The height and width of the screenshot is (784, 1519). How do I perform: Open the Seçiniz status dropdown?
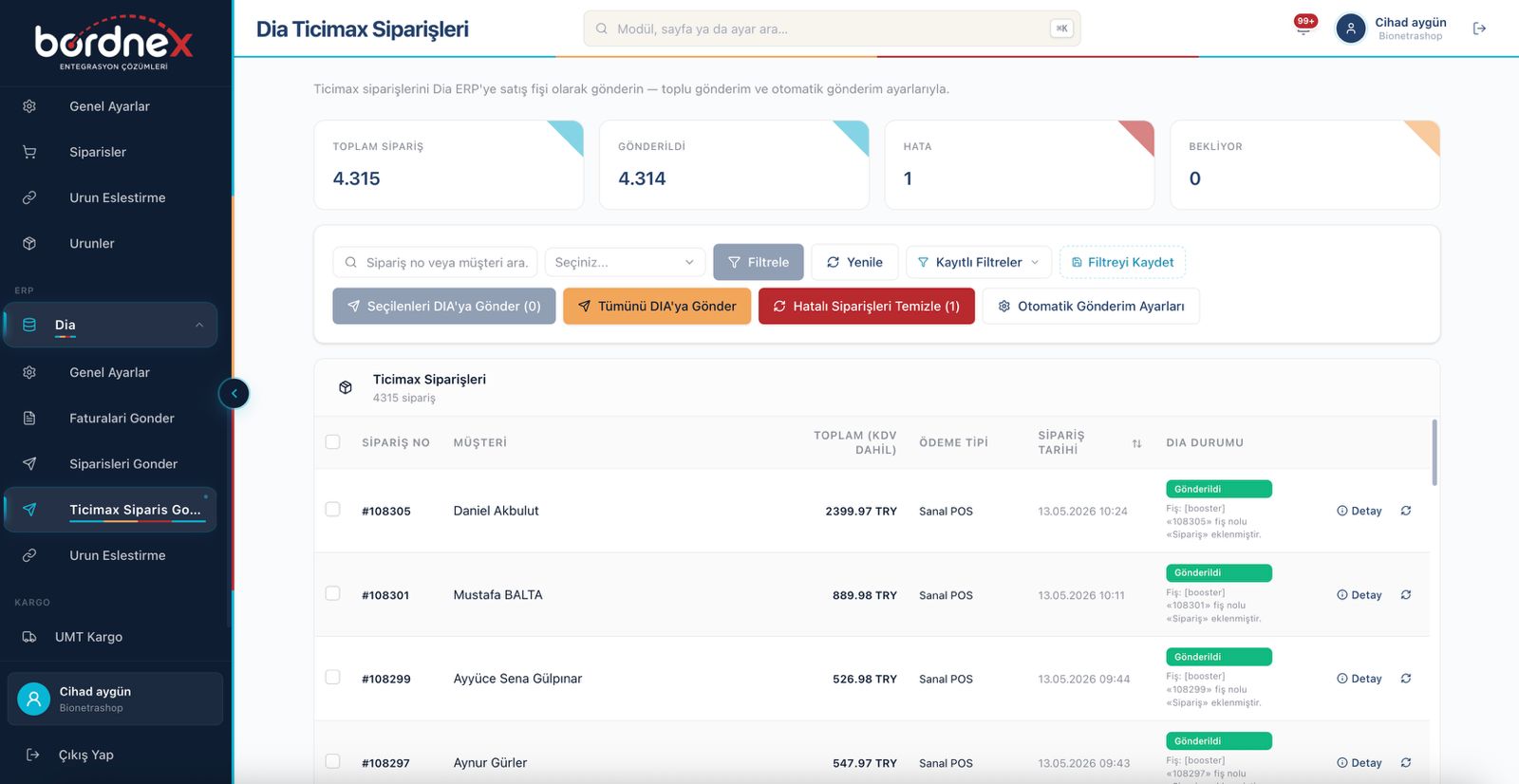pyautogui.click(x=625, y=262)
